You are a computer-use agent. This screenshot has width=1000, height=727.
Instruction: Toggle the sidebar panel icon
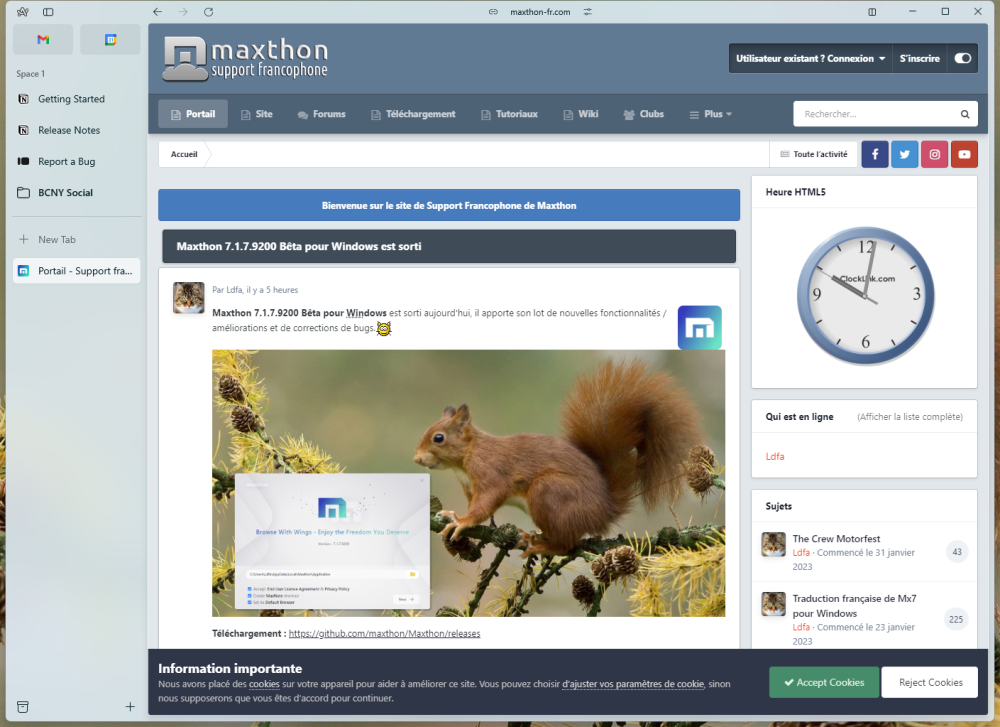pos(48,12)
